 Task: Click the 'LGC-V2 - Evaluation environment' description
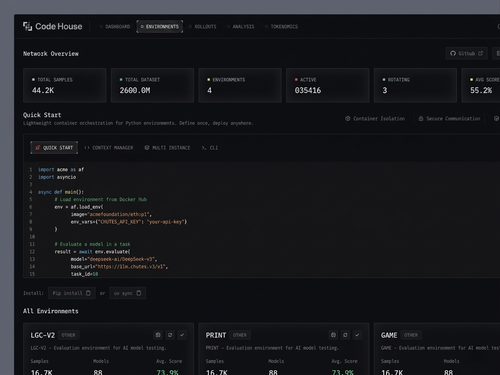(98, 348)
